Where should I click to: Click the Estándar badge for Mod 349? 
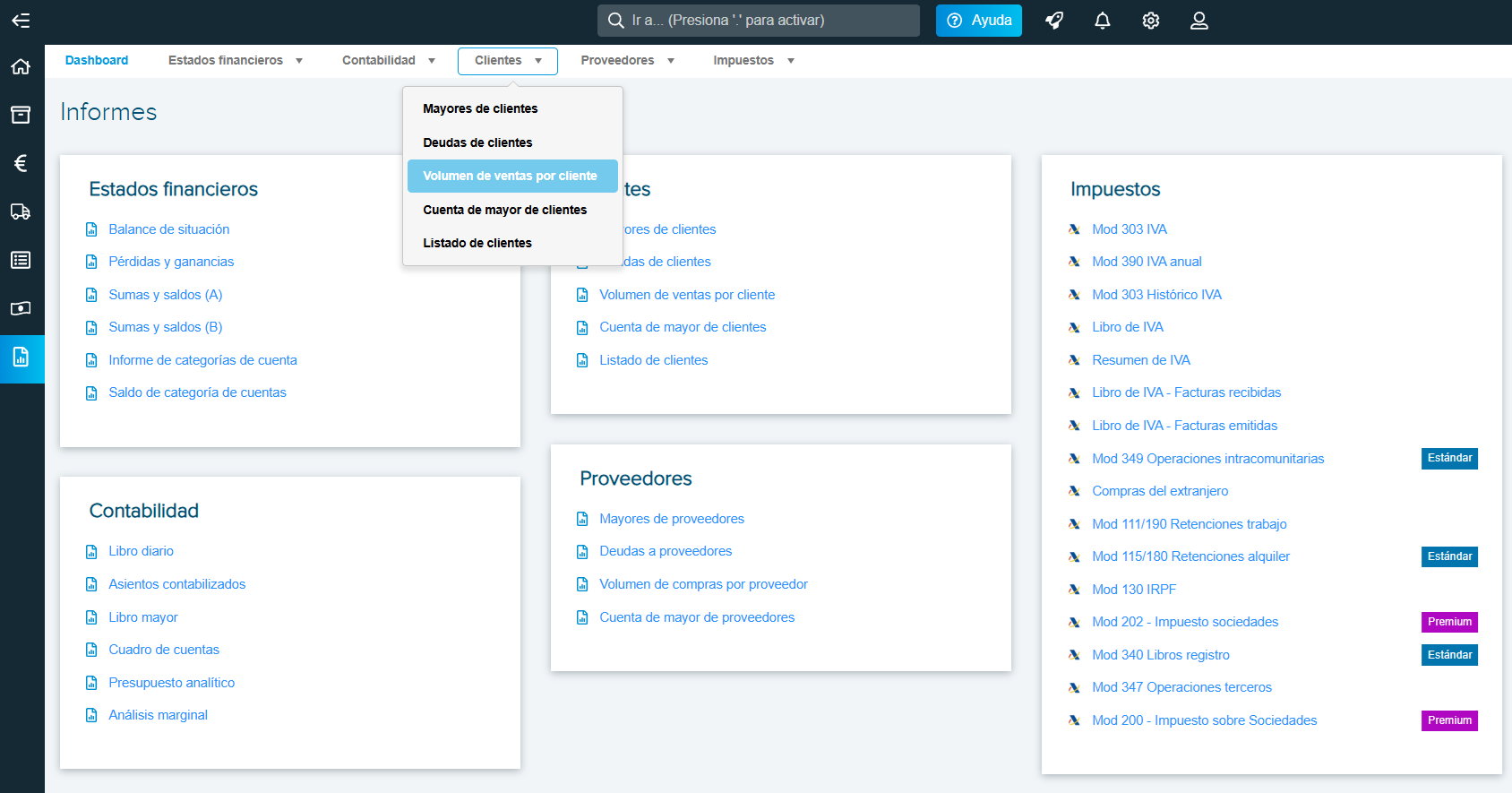coord(1449,459)
